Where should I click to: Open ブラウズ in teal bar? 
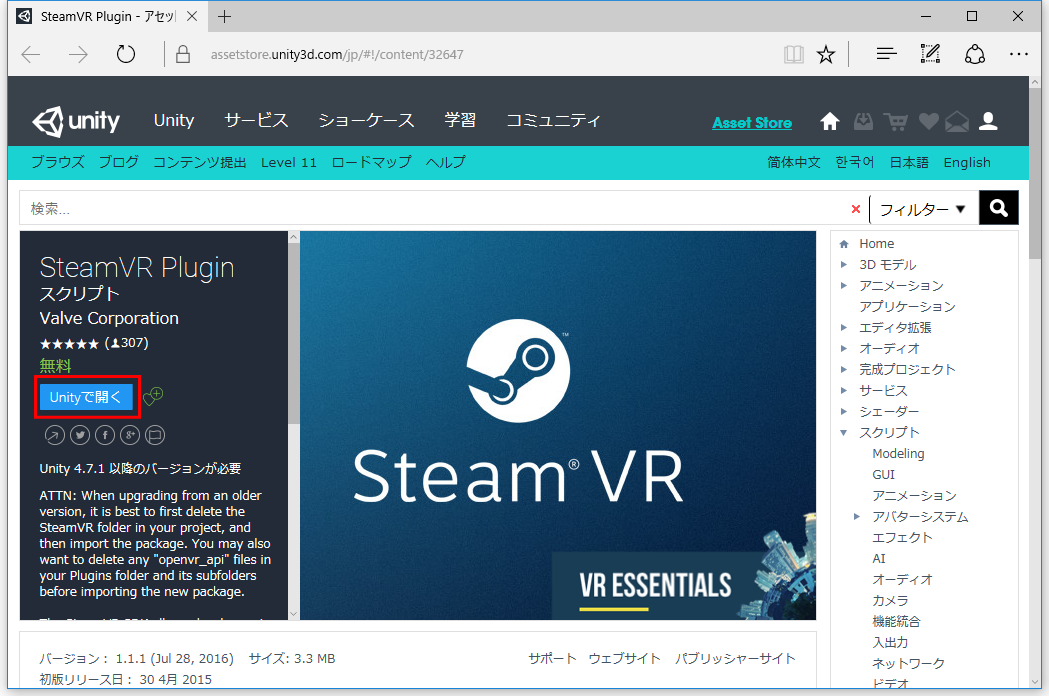click(58, 162)
